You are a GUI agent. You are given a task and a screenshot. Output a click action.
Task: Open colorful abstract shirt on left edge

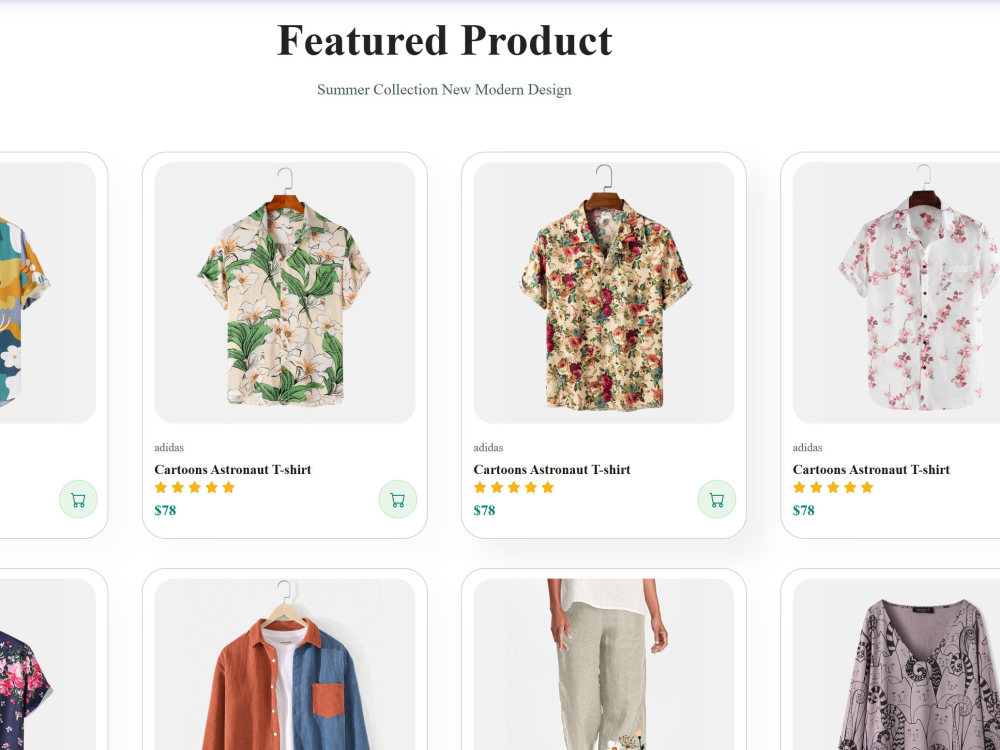click(x=48, y=293)
